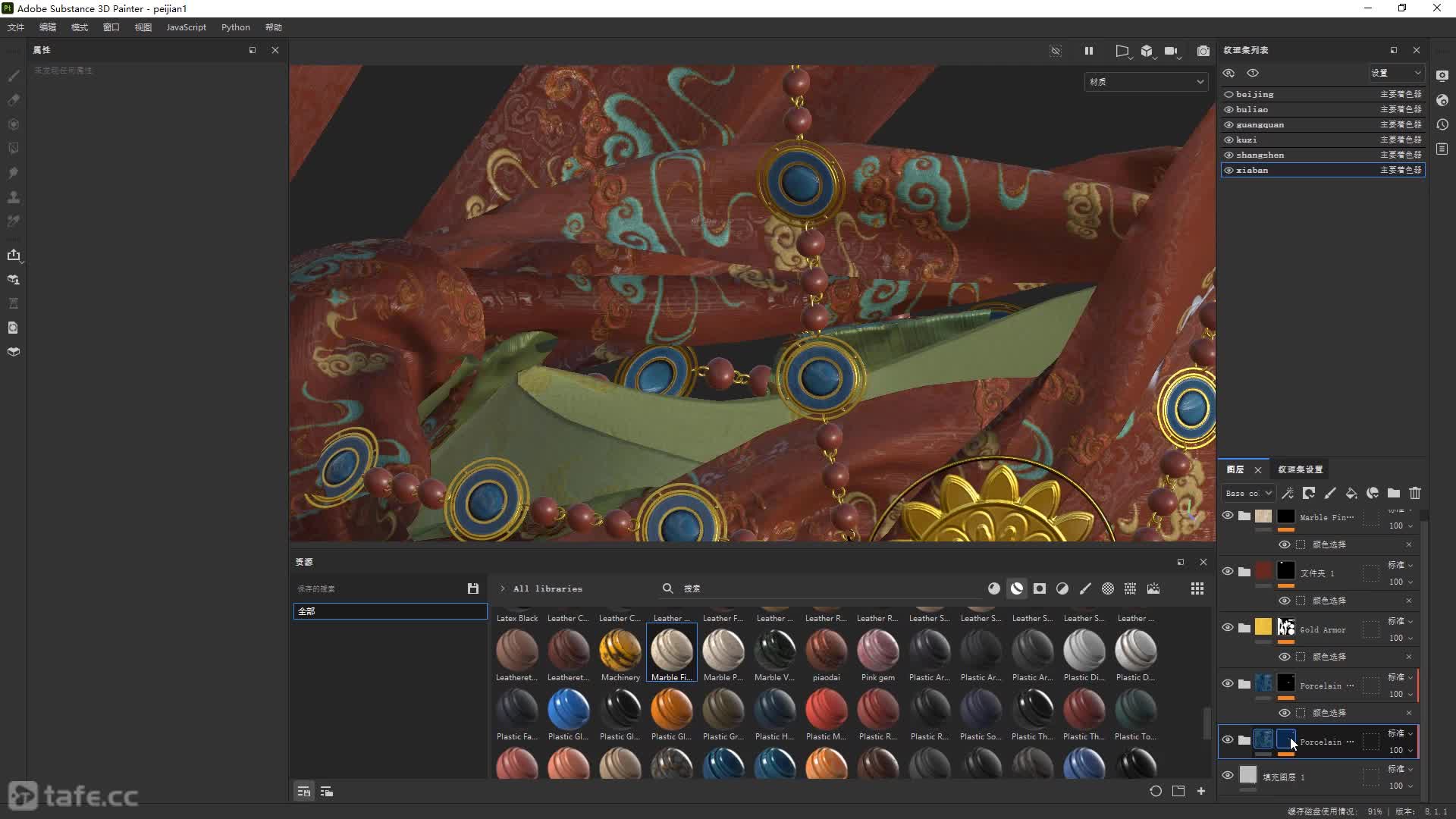Select the Marble Fi... material thumbnail
This screenshot has width=1456, height=819.
coord(672,653)
